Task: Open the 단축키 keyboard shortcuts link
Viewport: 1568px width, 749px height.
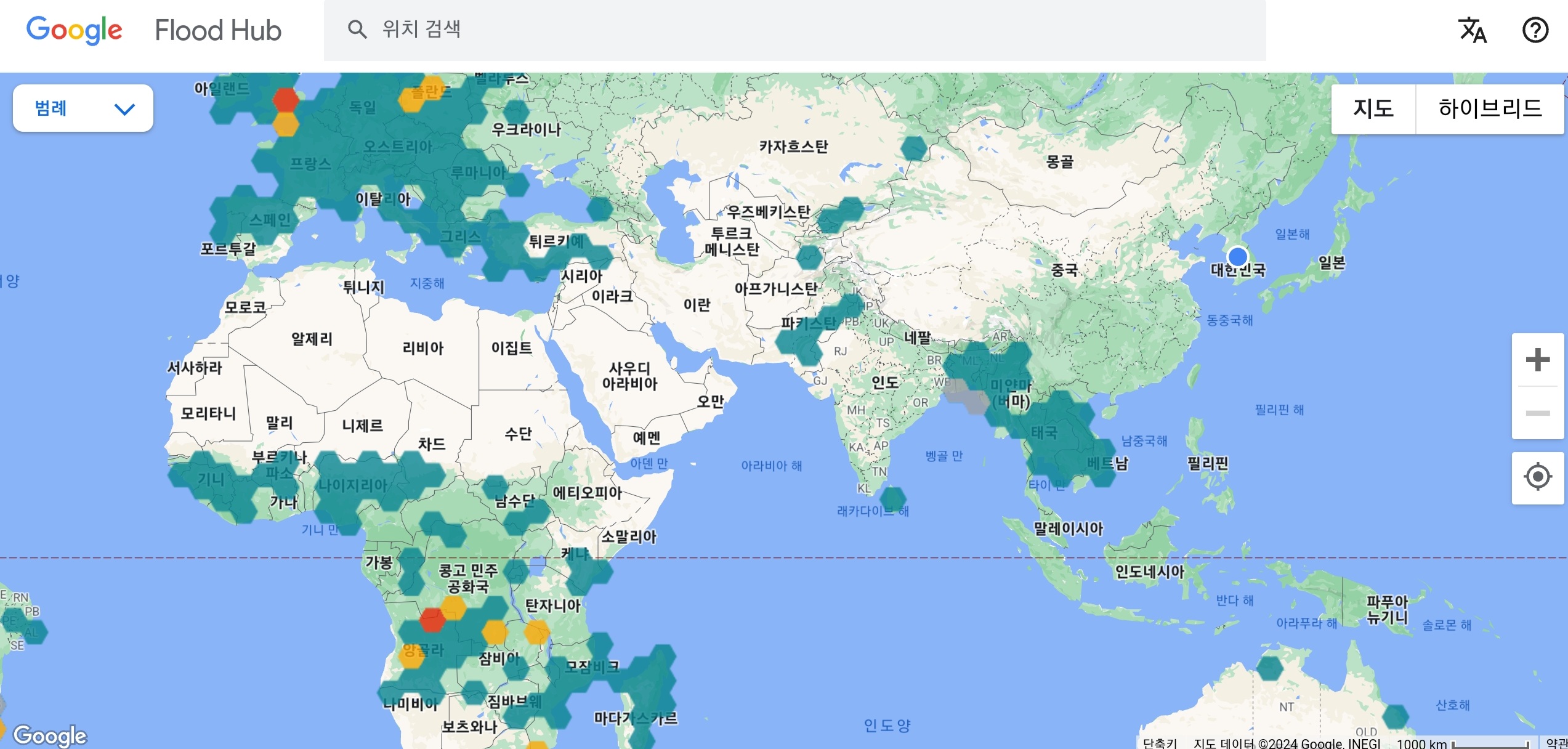Action: (x=1160, y=743)
